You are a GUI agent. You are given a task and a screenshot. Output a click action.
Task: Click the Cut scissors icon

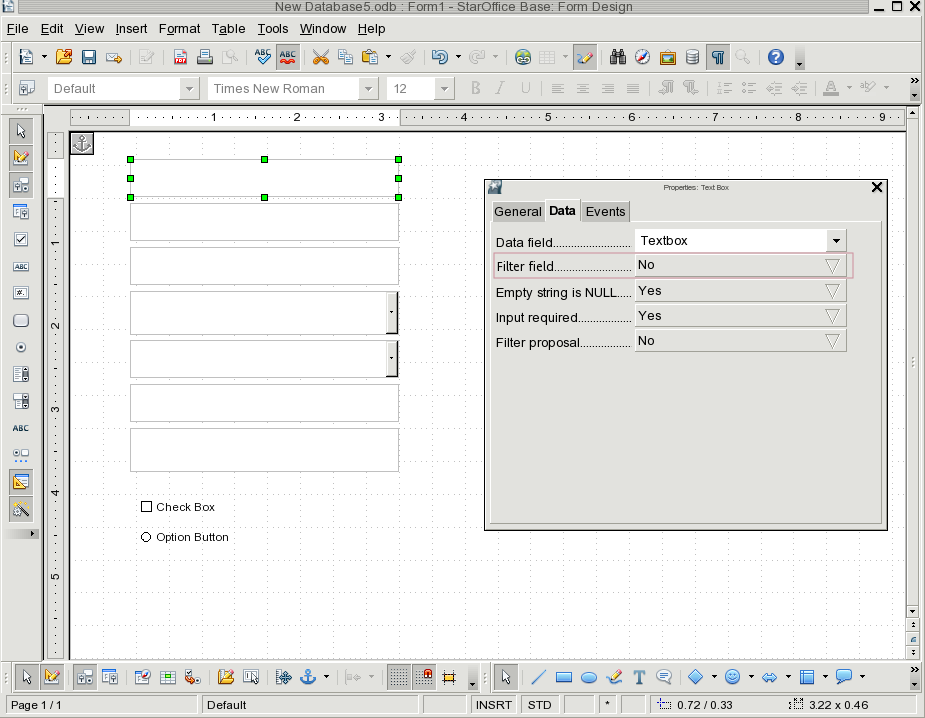[x=321, y=58]
